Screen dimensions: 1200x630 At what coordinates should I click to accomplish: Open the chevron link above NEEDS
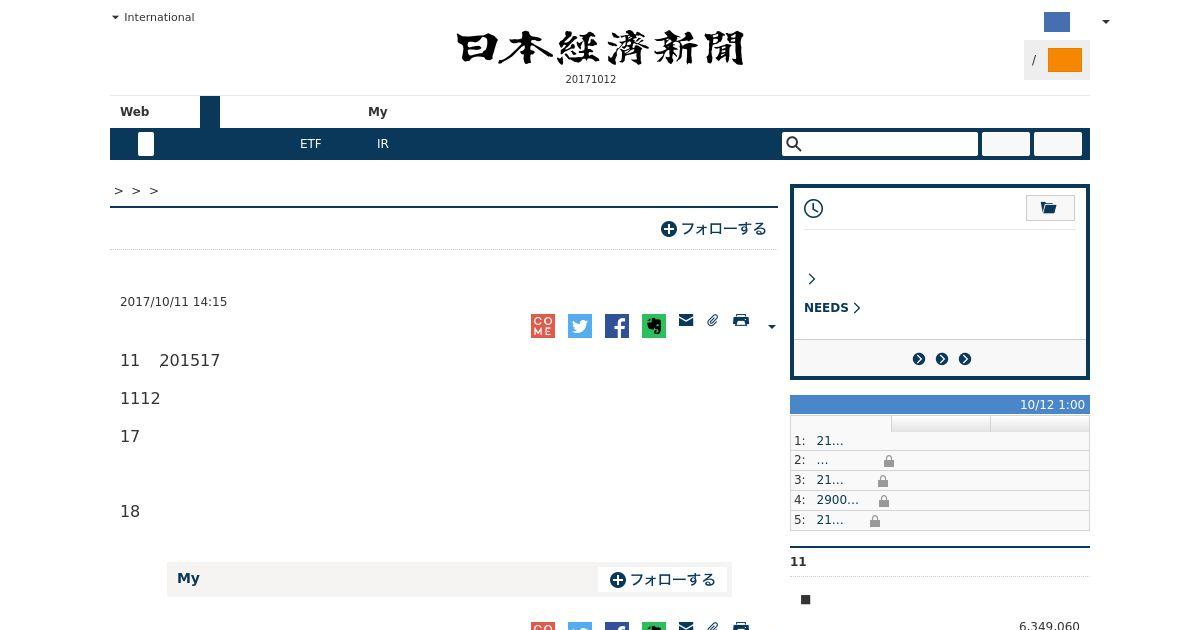[x=812, y=279]
